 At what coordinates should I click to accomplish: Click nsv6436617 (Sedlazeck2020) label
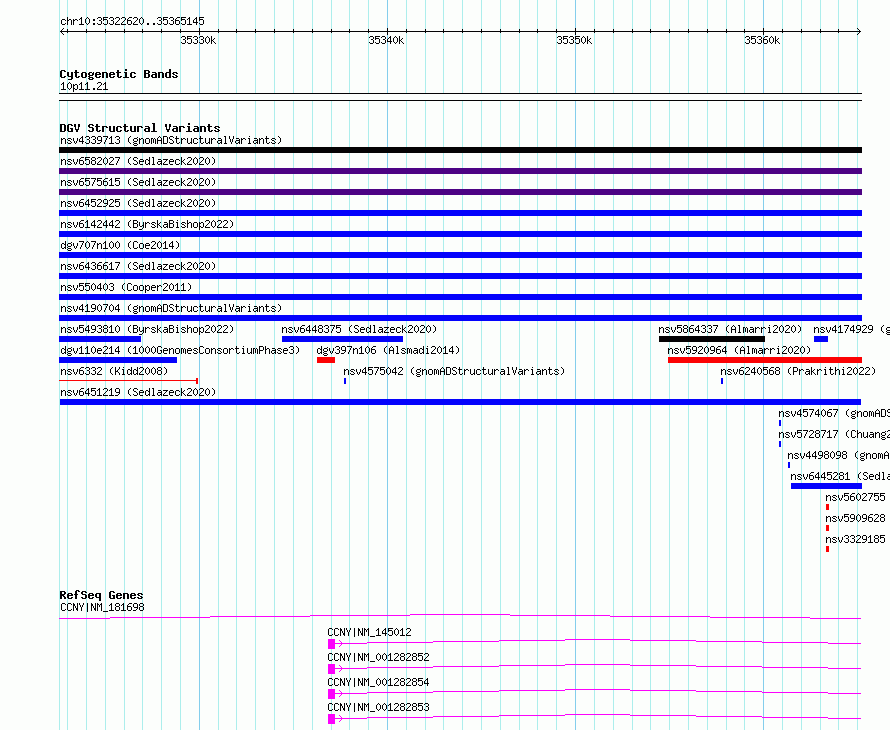click(x=138, y=266)
